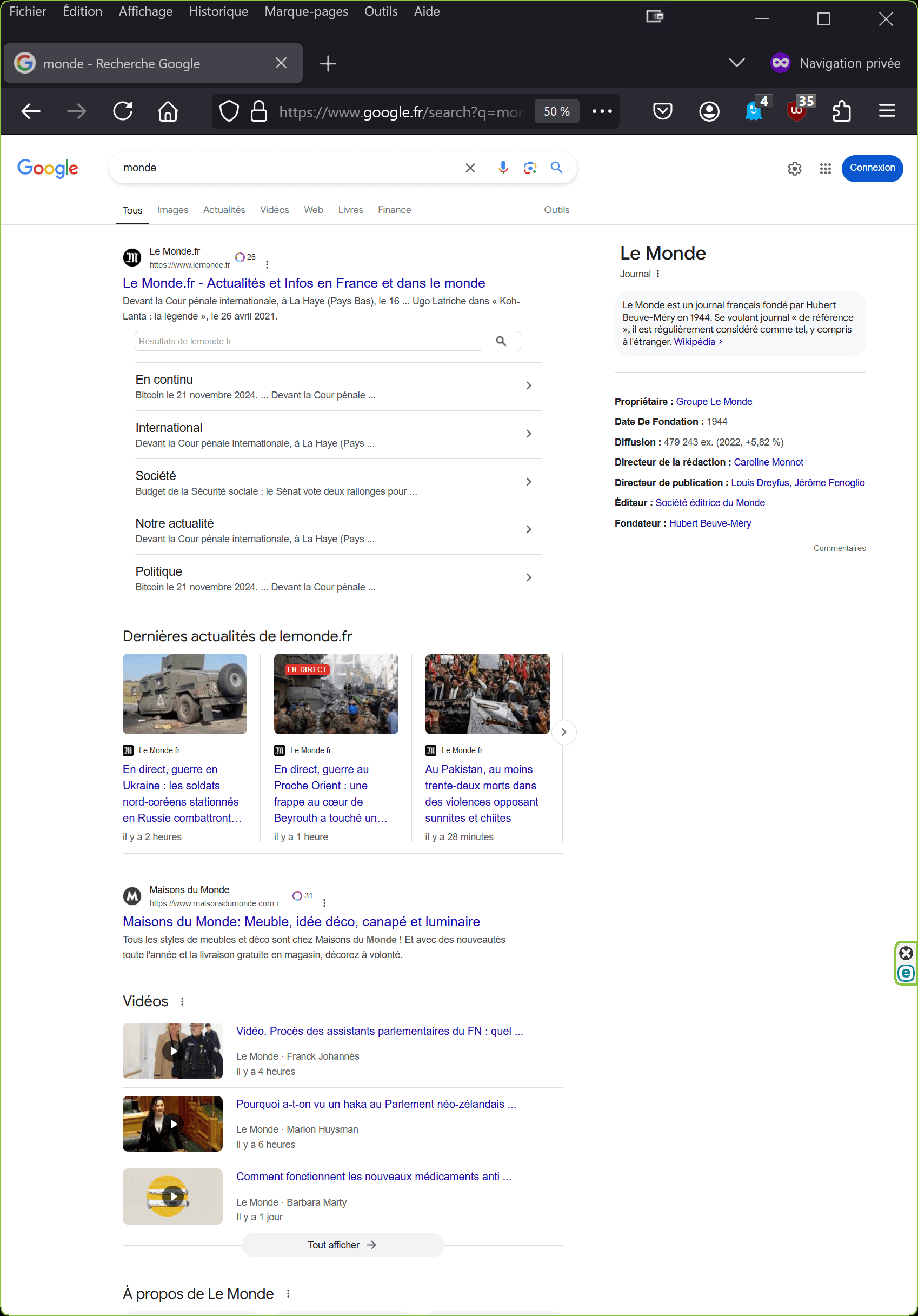Expand the Notre actualité sitelink
Image resolution: width=918 pixels, height=1316 pixels.
click(529, 530)
